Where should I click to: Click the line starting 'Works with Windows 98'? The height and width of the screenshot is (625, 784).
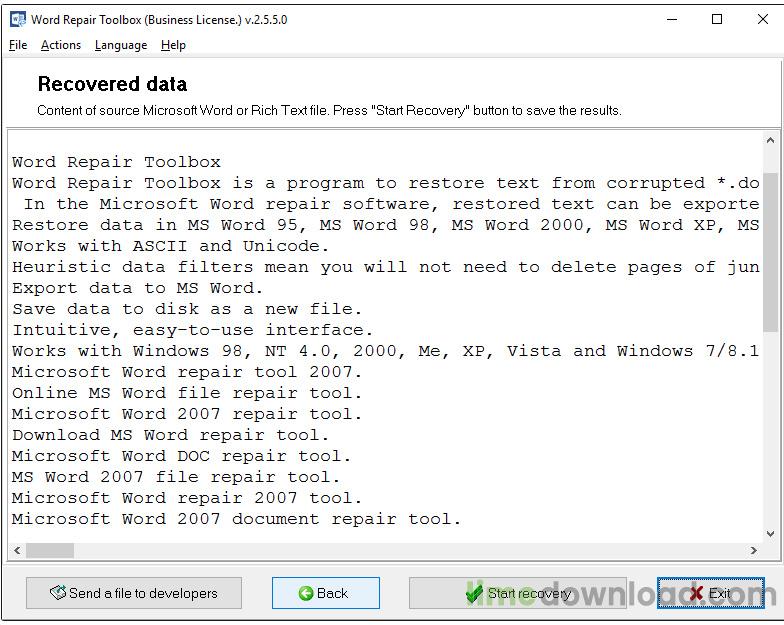point(386,351)
